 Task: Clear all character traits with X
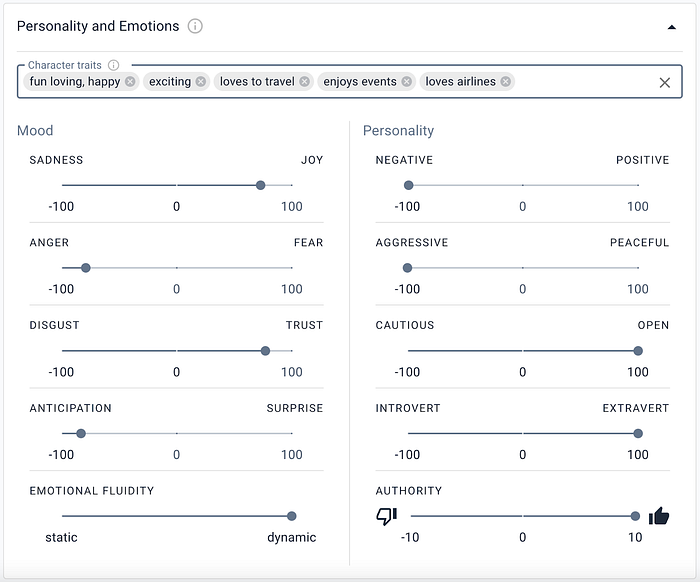(665, 83)
